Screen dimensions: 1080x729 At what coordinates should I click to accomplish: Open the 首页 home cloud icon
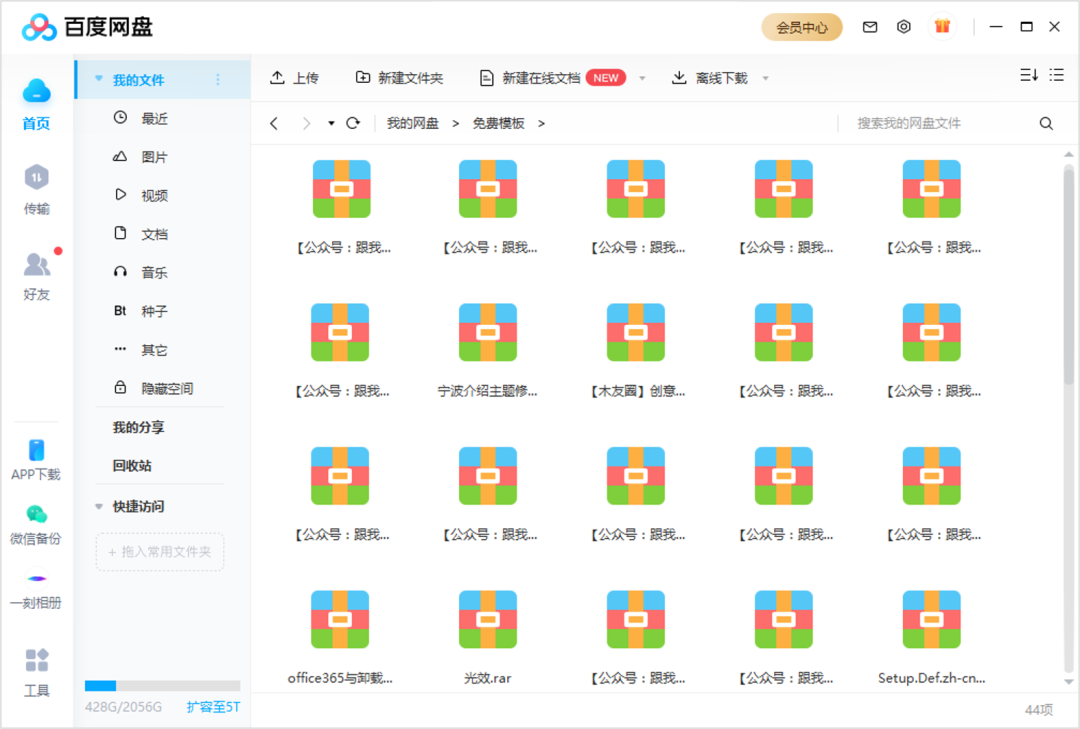(37, 92)
